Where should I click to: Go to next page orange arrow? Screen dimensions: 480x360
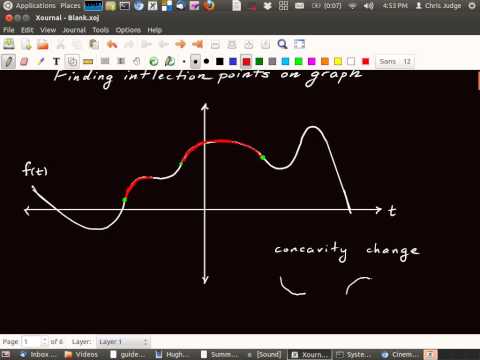tap(180, 44)
